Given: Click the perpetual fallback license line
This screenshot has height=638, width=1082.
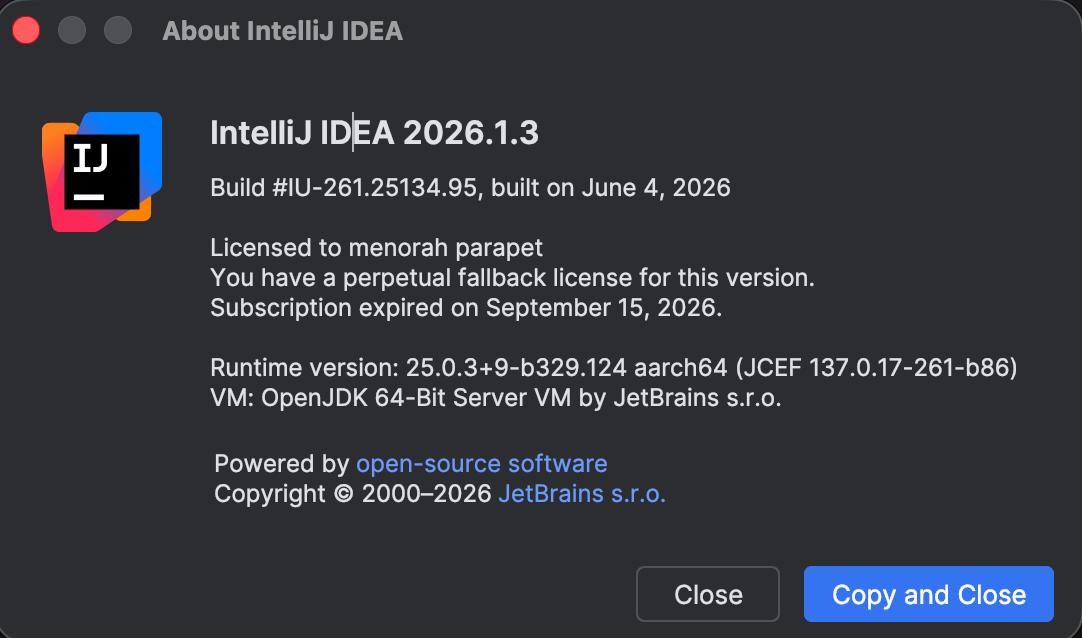Looking at the screenshot, I should pos(512,278).
